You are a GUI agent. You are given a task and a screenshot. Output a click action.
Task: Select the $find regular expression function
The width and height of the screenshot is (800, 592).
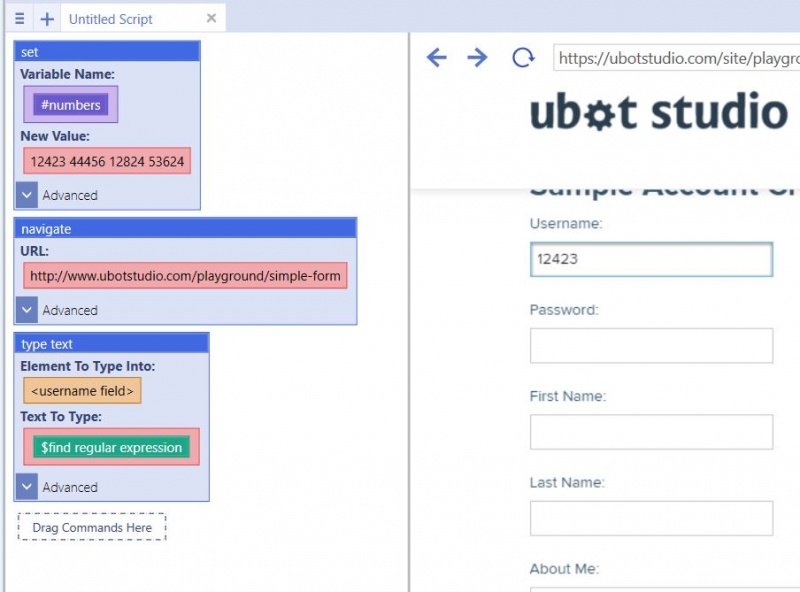click(111, 447)
